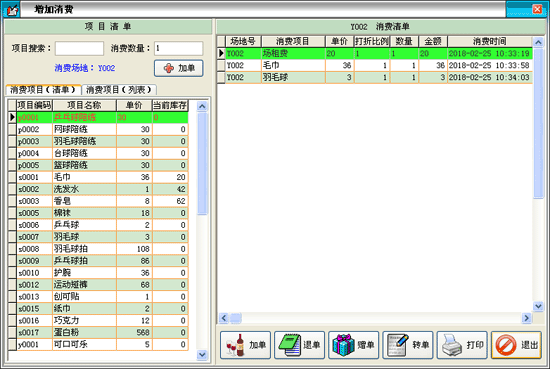Click the green notebook 退单 button
This screenshot has height=369, width=550.
[x=300, y=345]
